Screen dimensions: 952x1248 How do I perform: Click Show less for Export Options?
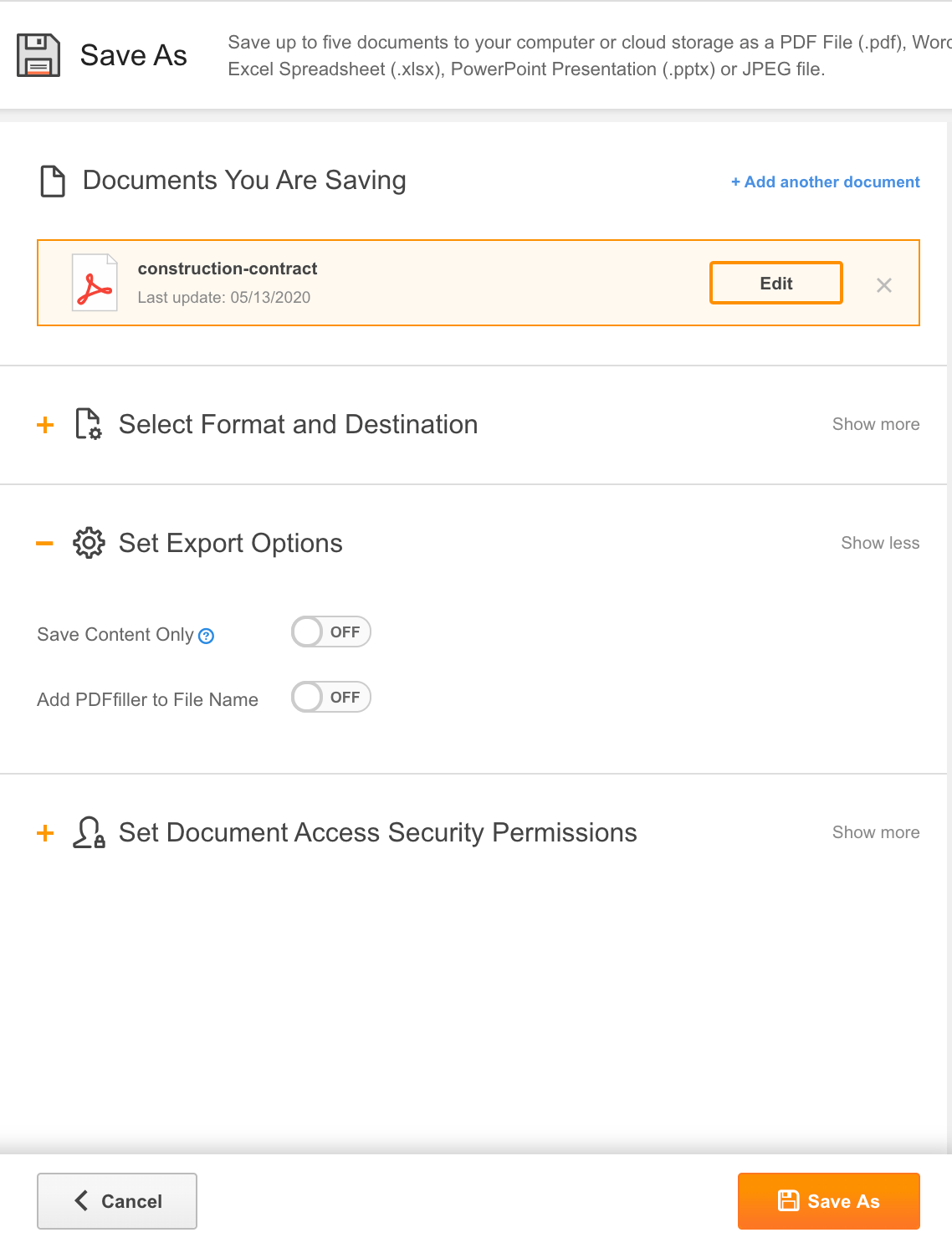click(880, 543)
